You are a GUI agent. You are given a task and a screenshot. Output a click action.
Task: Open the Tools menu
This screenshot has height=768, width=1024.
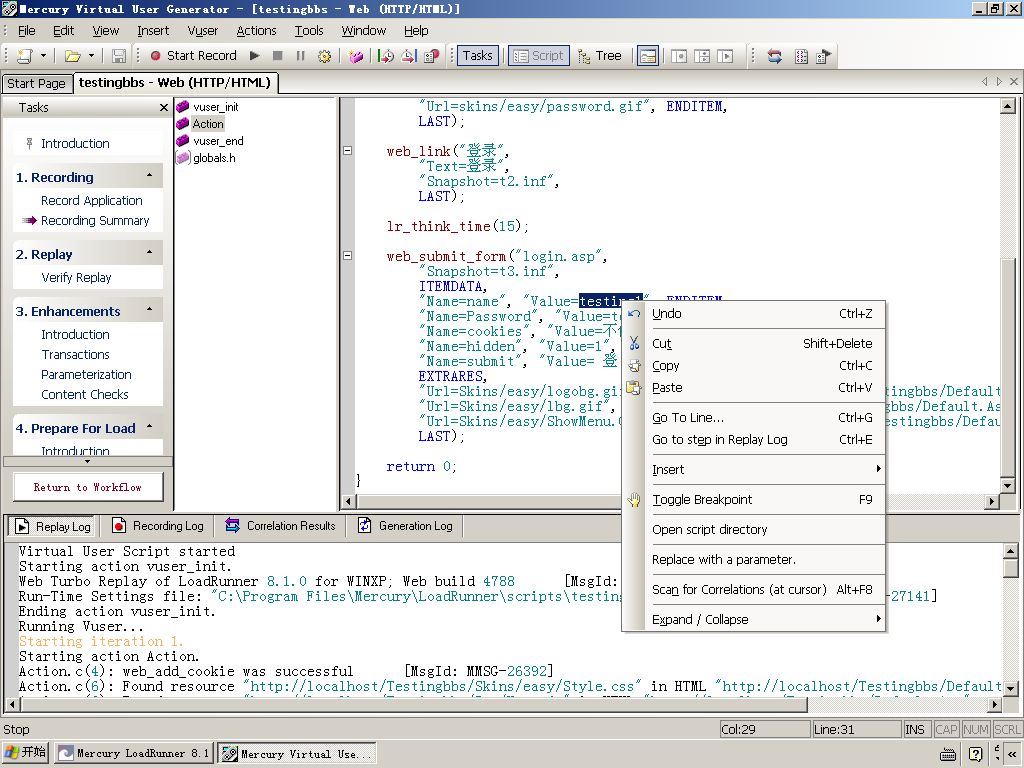309,31
